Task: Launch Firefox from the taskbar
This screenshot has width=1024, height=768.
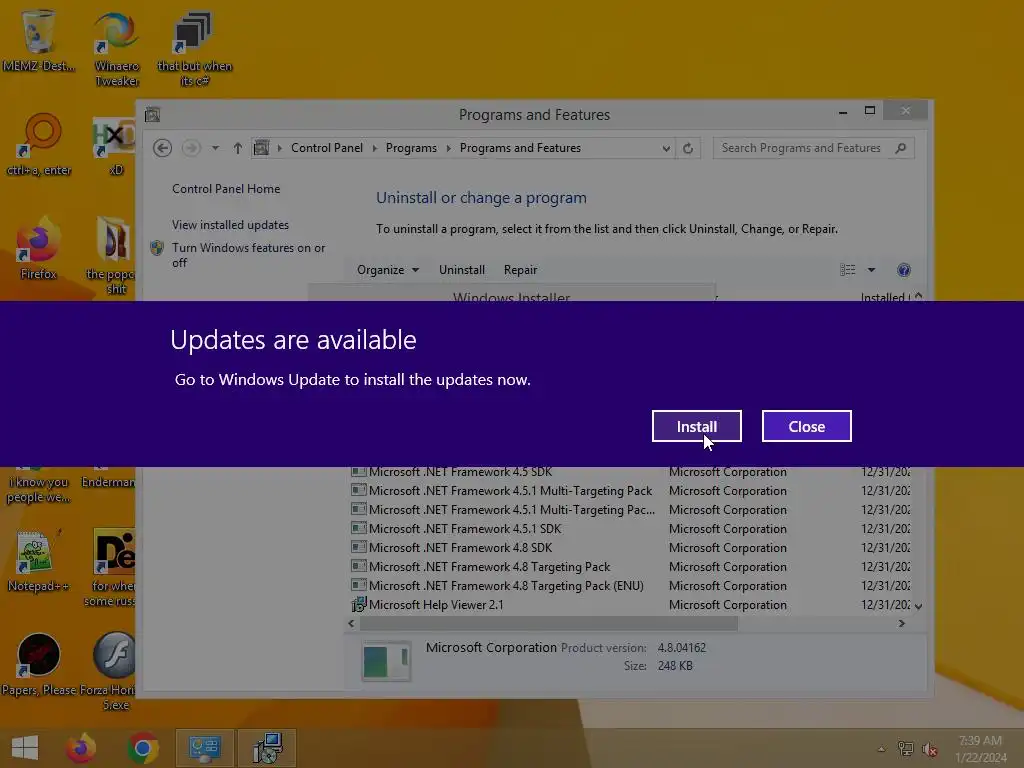Action: coord(81,748)
